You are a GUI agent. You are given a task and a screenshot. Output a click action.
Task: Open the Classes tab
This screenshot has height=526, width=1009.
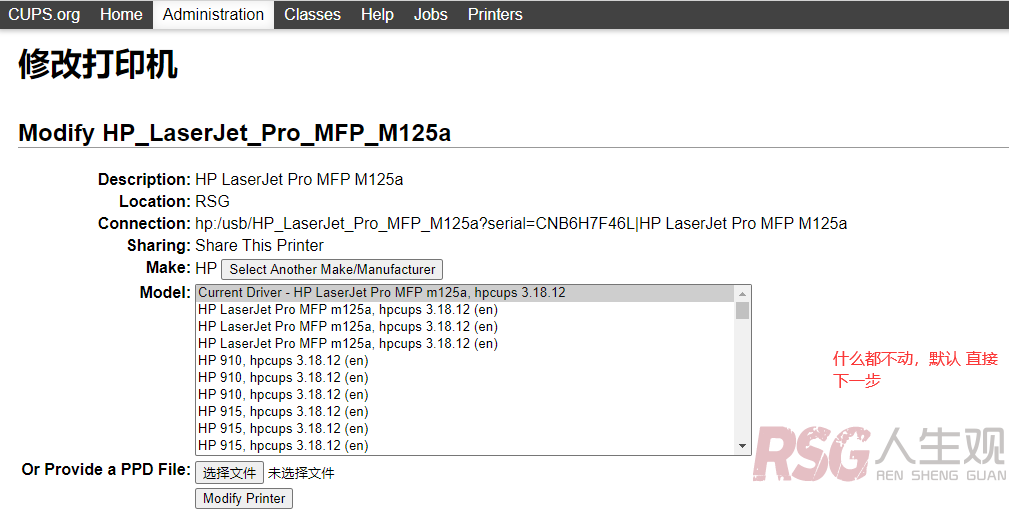coord(312,14)
